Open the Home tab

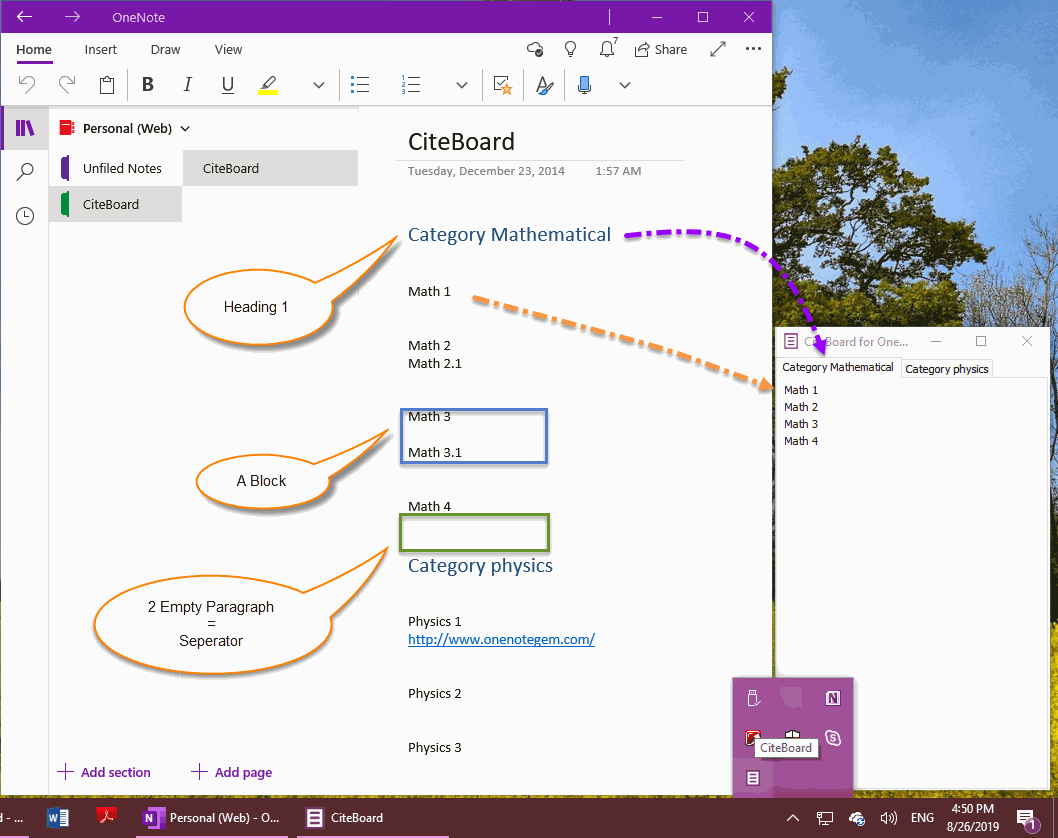coord(34,49)
